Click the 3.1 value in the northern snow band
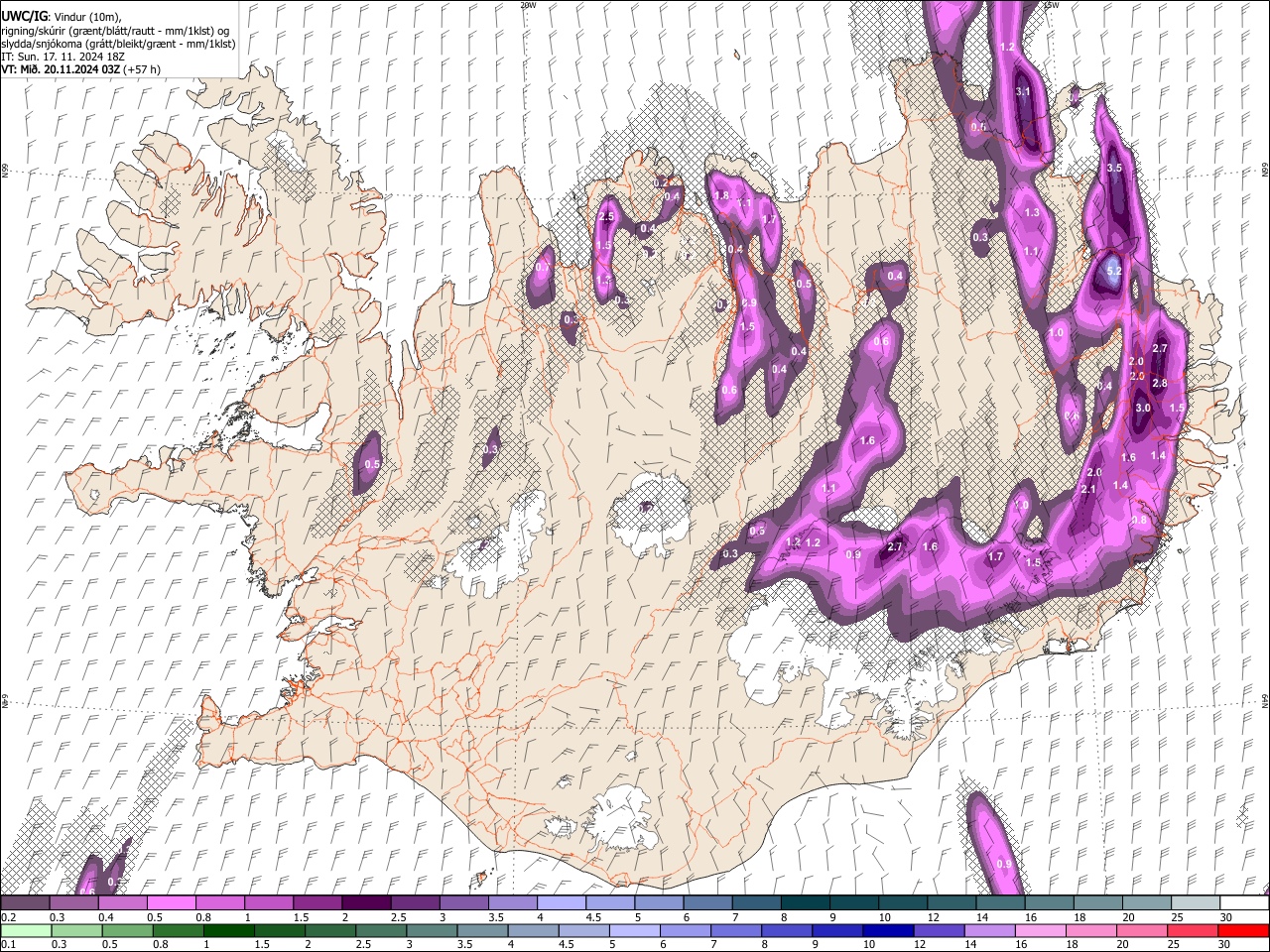Screen dimensions: 1270x952 point(1024,91)
